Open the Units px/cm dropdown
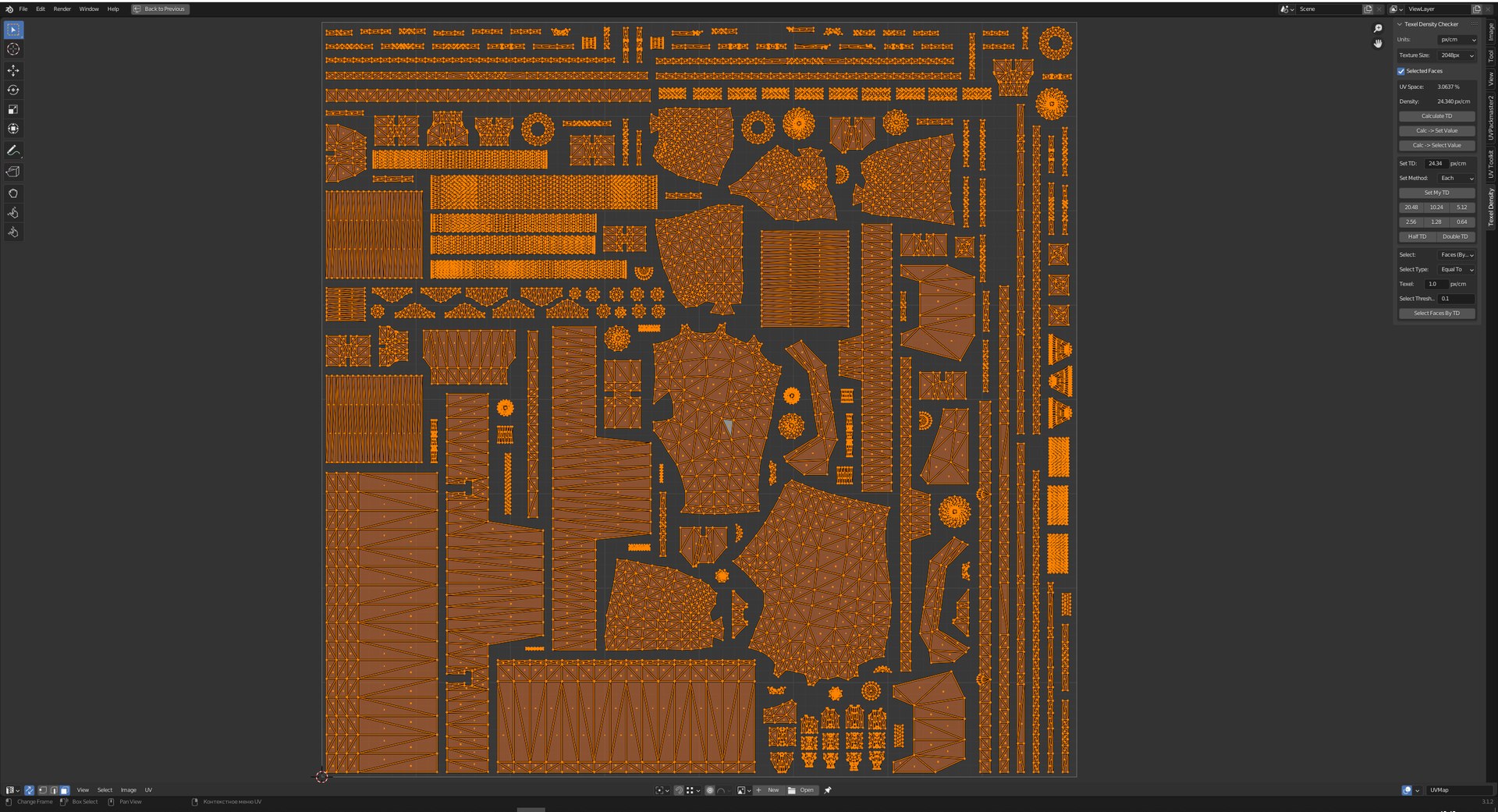Screen dimensions: 1498x812 [1457, 40]
